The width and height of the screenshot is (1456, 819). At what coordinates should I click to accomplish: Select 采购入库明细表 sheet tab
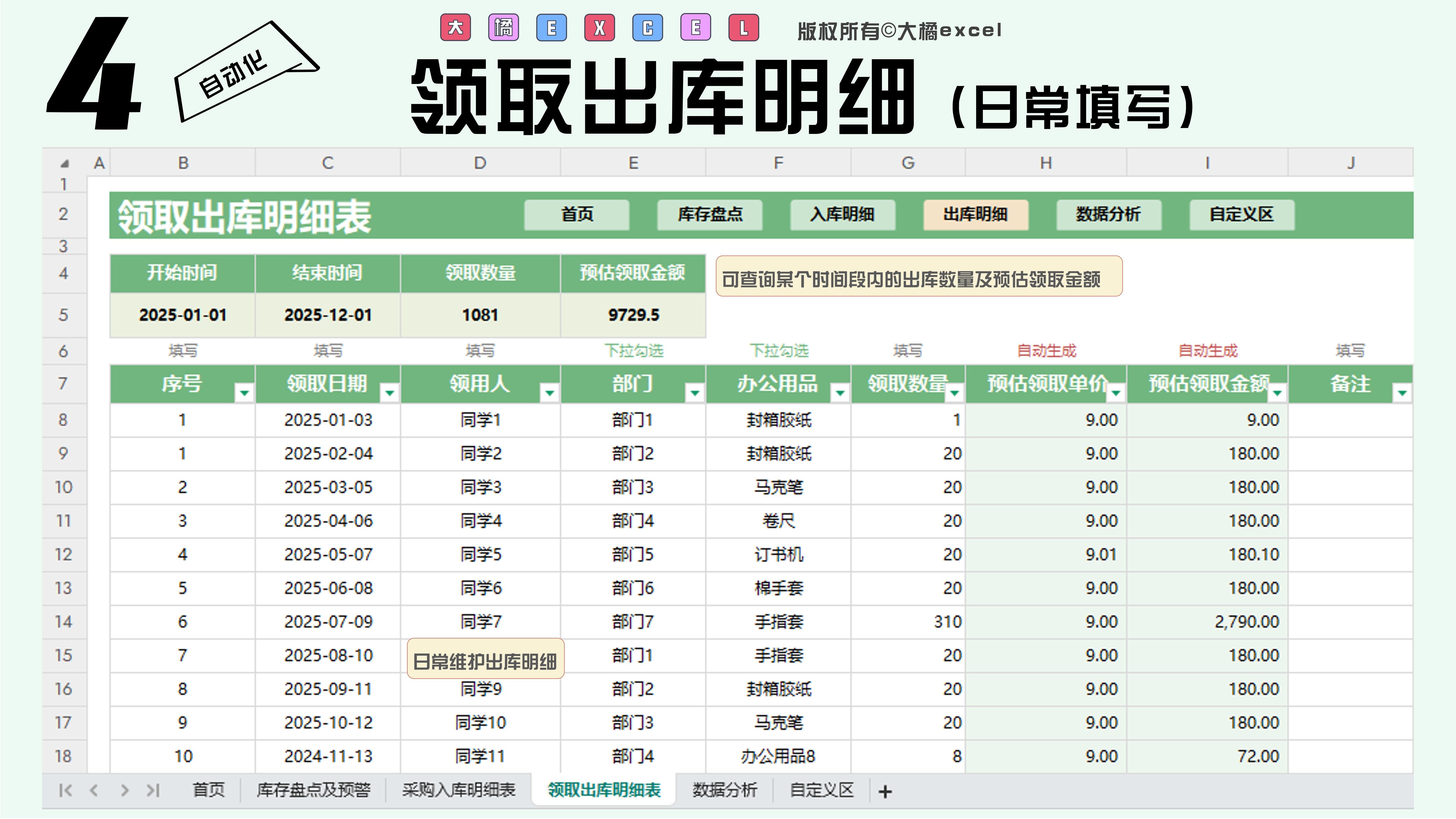458,790
